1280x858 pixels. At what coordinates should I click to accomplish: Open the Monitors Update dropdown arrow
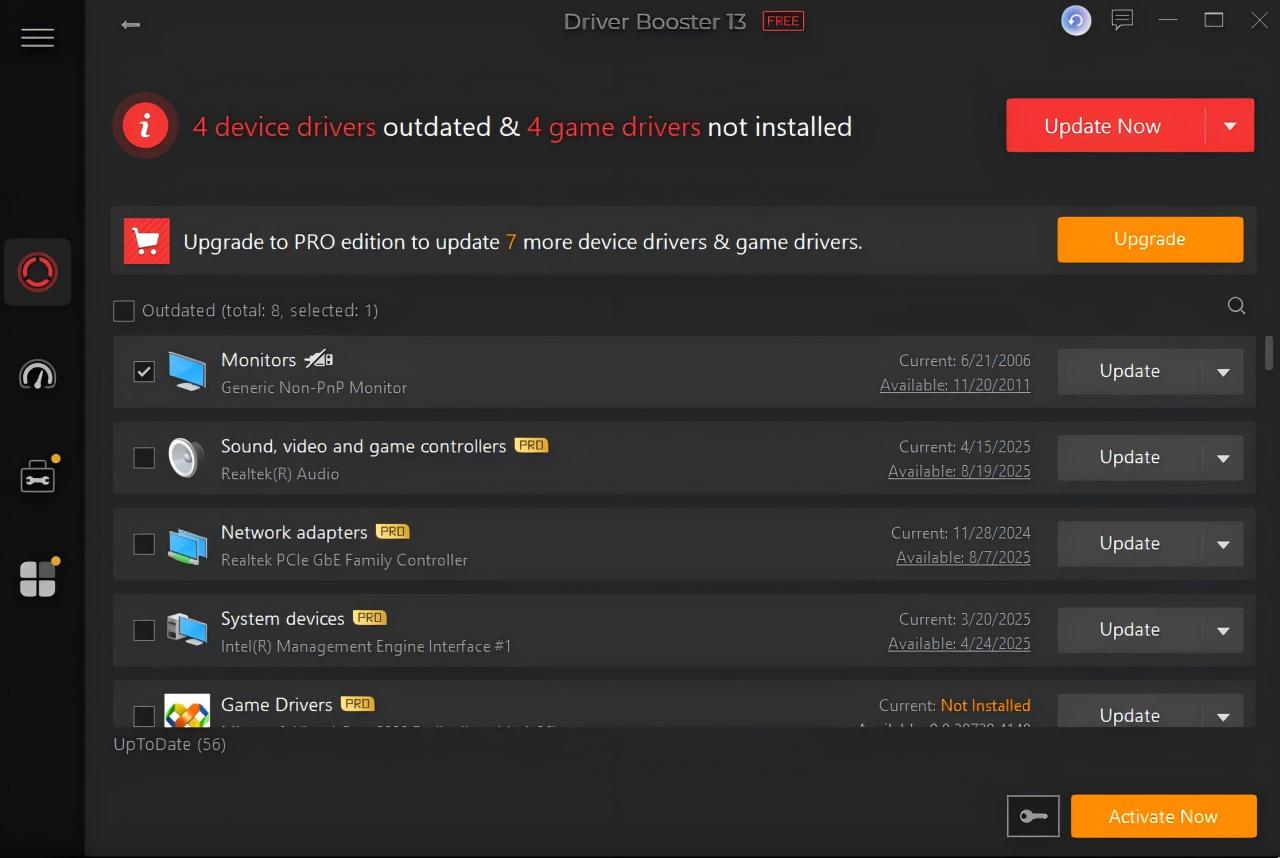[1223, 372]
